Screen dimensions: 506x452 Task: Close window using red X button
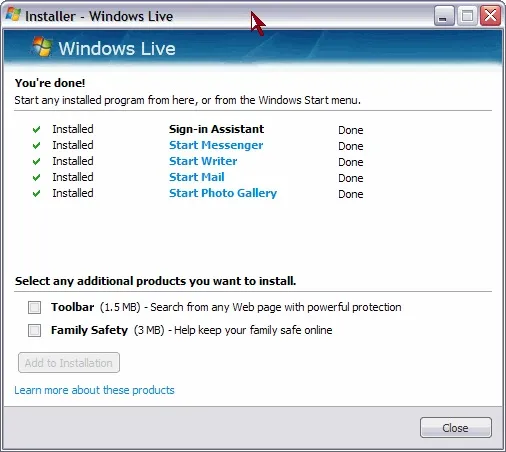coord(490,16)
